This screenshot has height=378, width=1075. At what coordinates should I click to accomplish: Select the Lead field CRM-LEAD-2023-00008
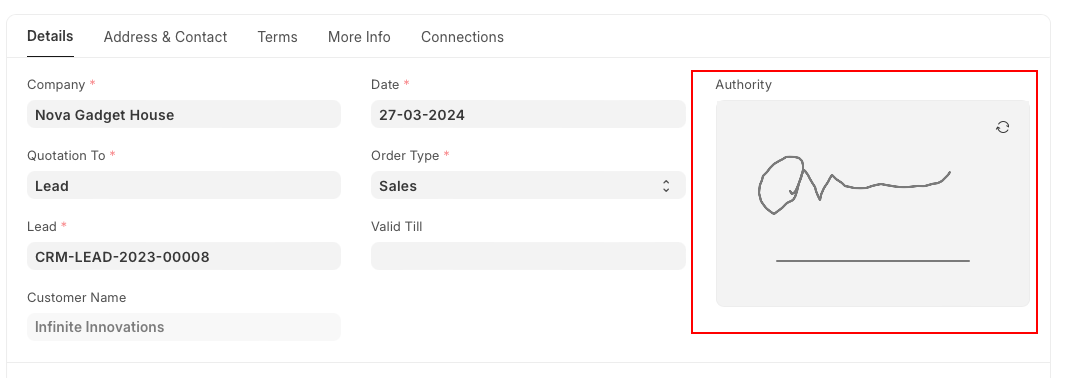coord(184,257)
